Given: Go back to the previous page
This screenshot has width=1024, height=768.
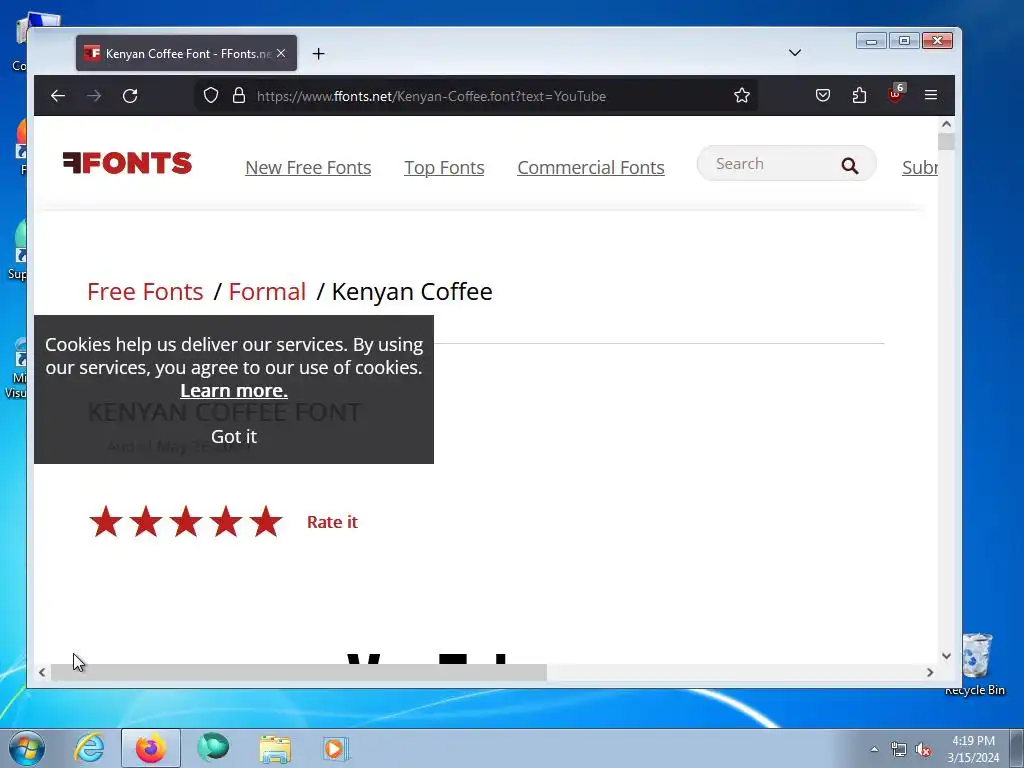Looking at the screenshot, I should tap(58, 96).
